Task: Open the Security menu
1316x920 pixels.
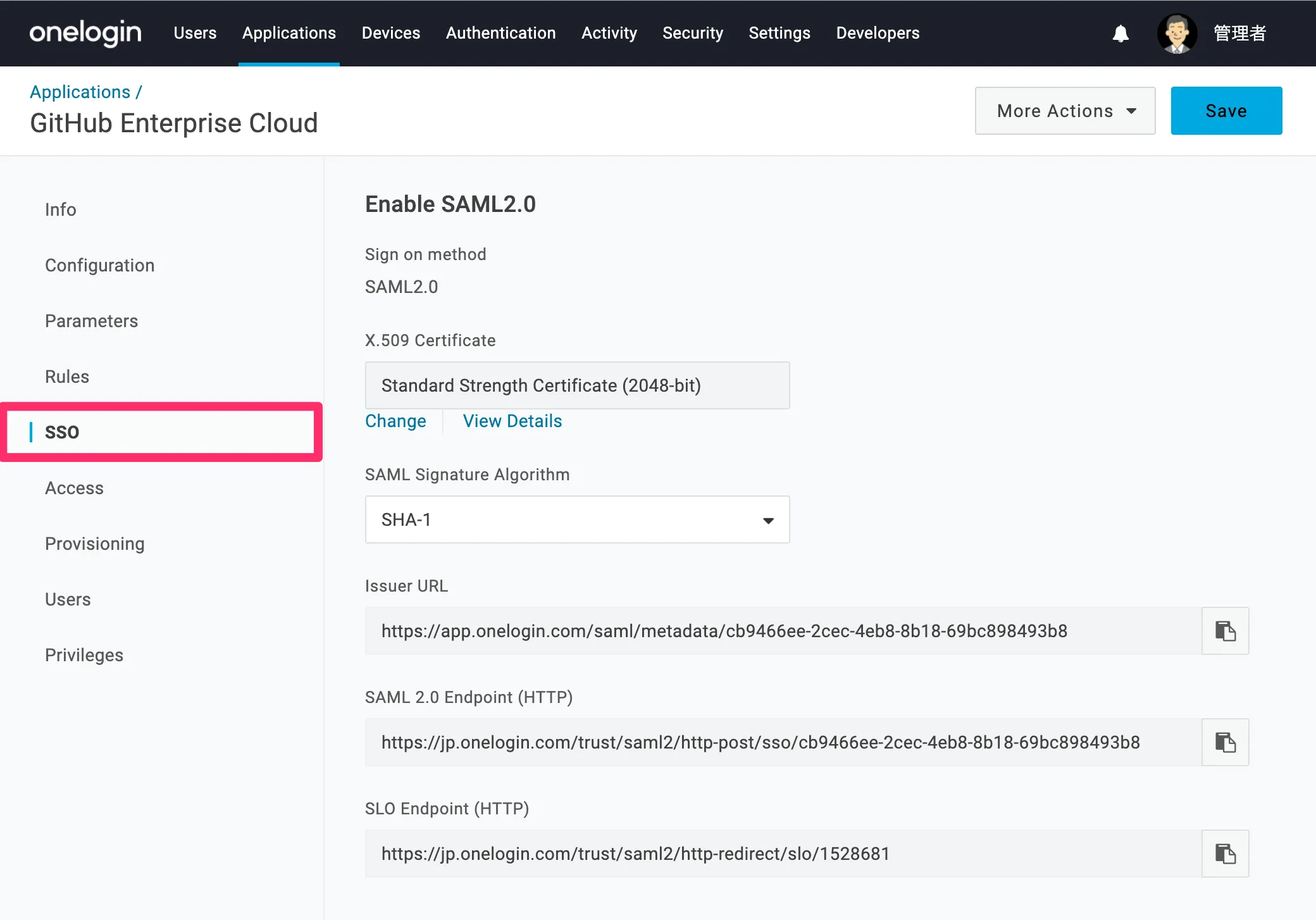Action: coord(692,33)
